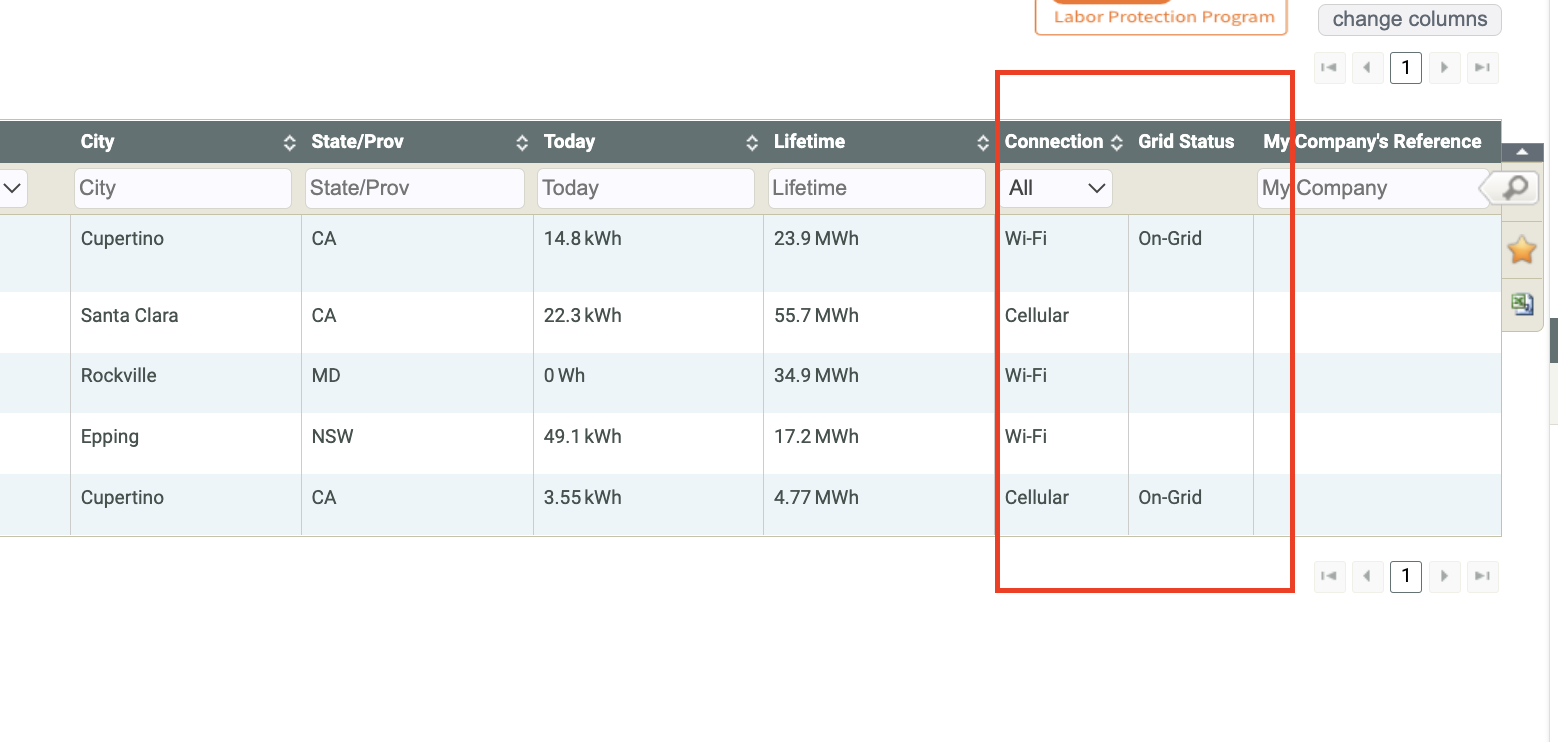Image resolution: width=1558 pixels, height=742 pixels.
Task: Click the 3.55 kWh Today value
Action: 582,497
